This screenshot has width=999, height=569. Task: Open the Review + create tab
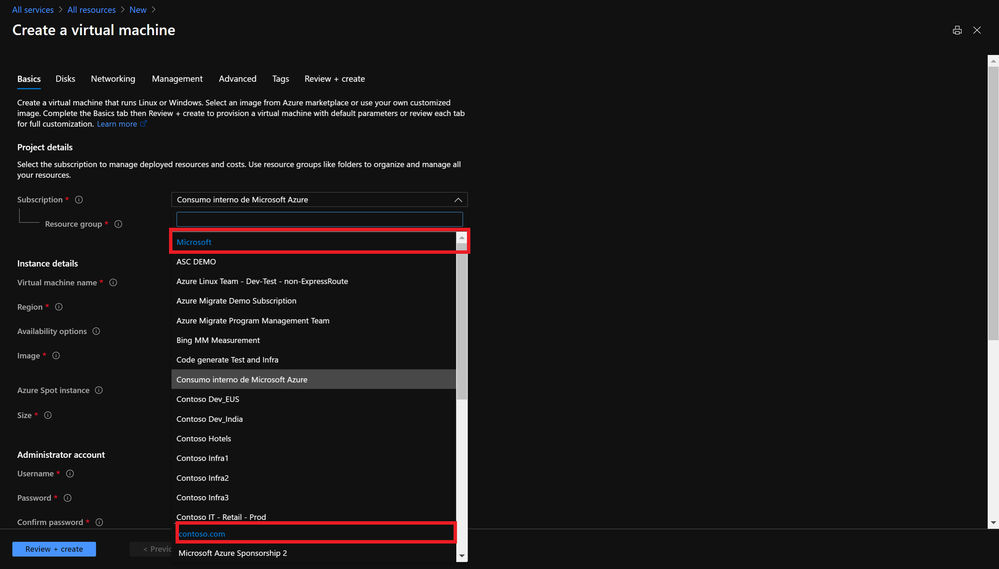pos(334,79)
